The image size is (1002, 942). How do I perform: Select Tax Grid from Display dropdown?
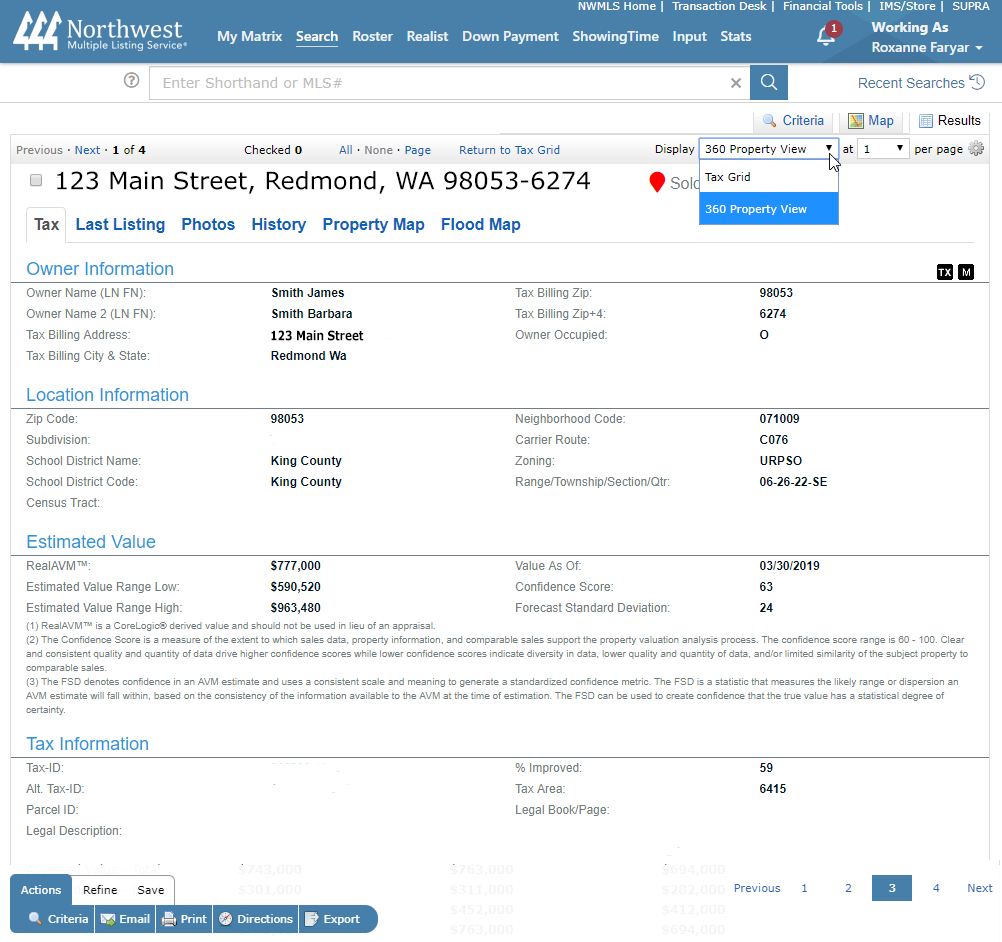coord(728,177)
